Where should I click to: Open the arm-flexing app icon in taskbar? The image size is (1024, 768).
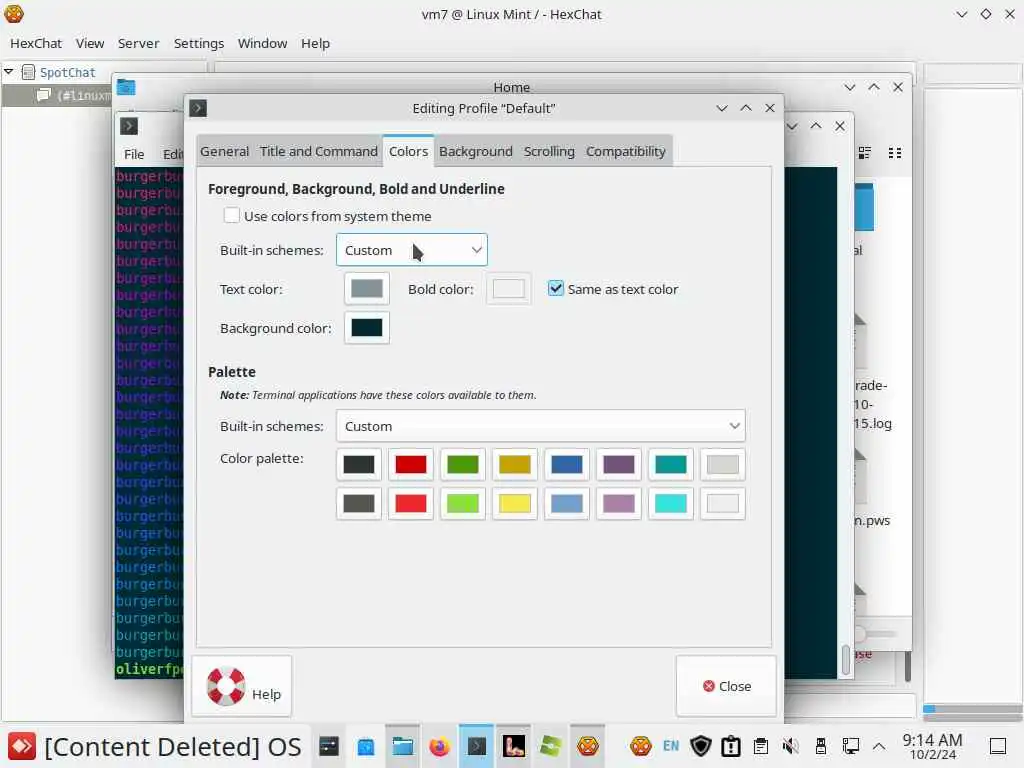click(x=514, y=746)
